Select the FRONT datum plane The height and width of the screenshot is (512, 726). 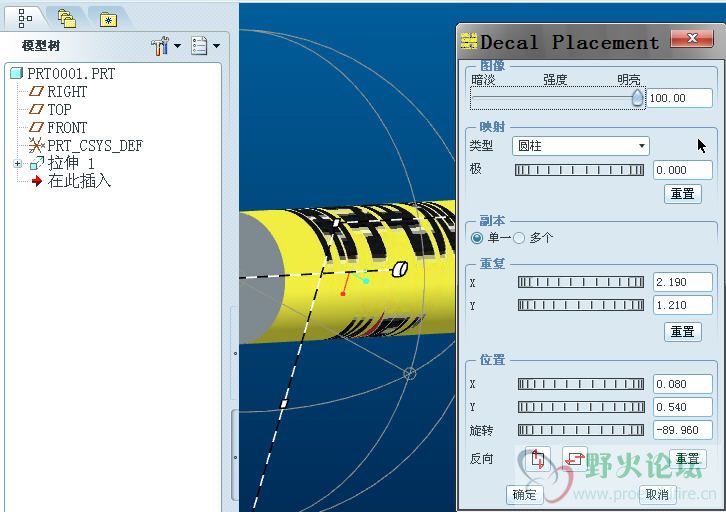(x=67, y=128)
